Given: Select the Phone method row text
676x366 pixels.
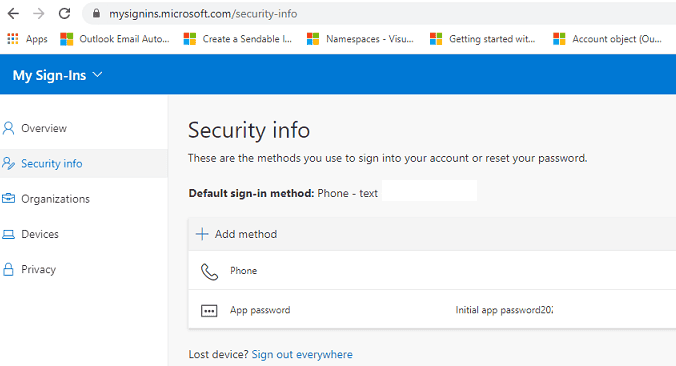Looking at the screenshot, I should [x=244, y=271].
